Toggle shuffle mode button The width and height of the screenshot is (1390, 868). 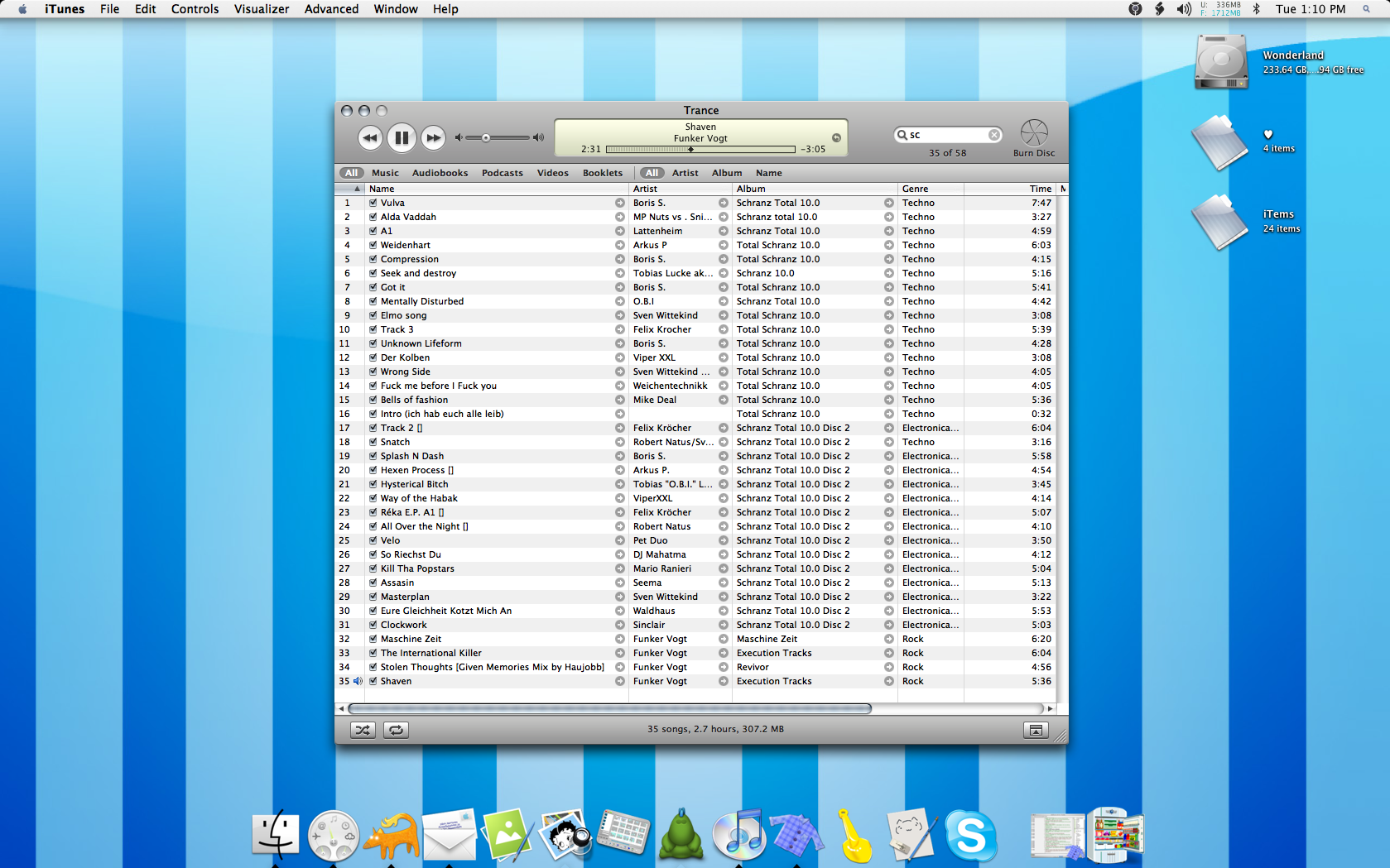pos(363,730)
